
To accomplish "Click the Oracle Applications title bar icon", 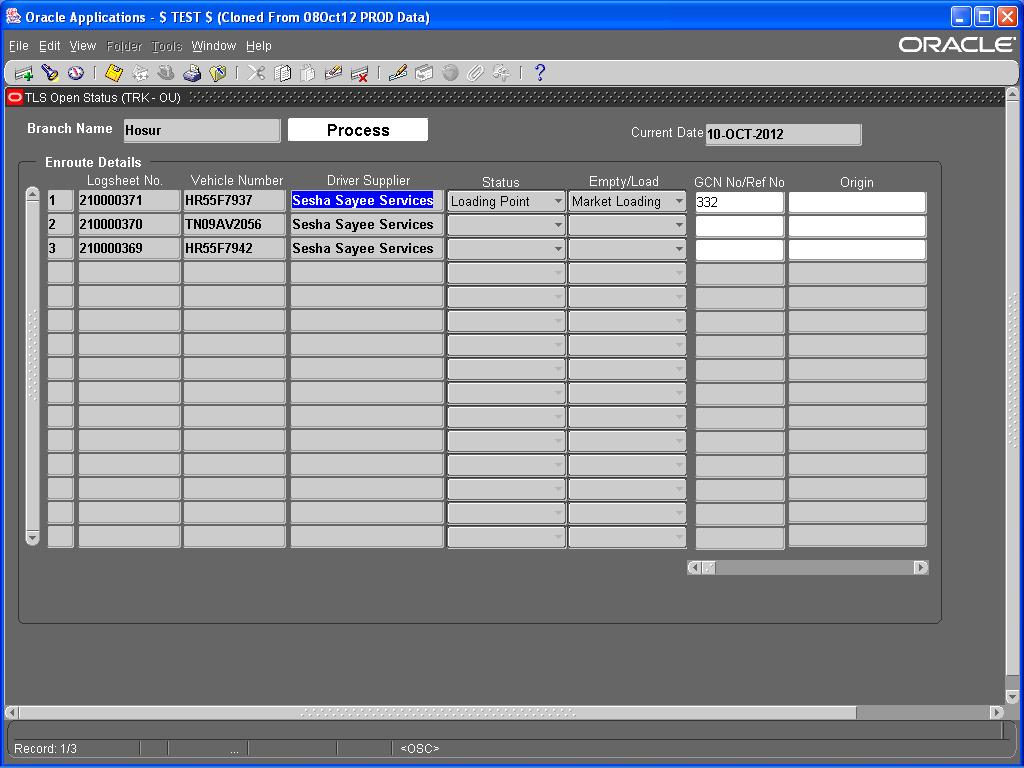I will [x=13, y=16].
